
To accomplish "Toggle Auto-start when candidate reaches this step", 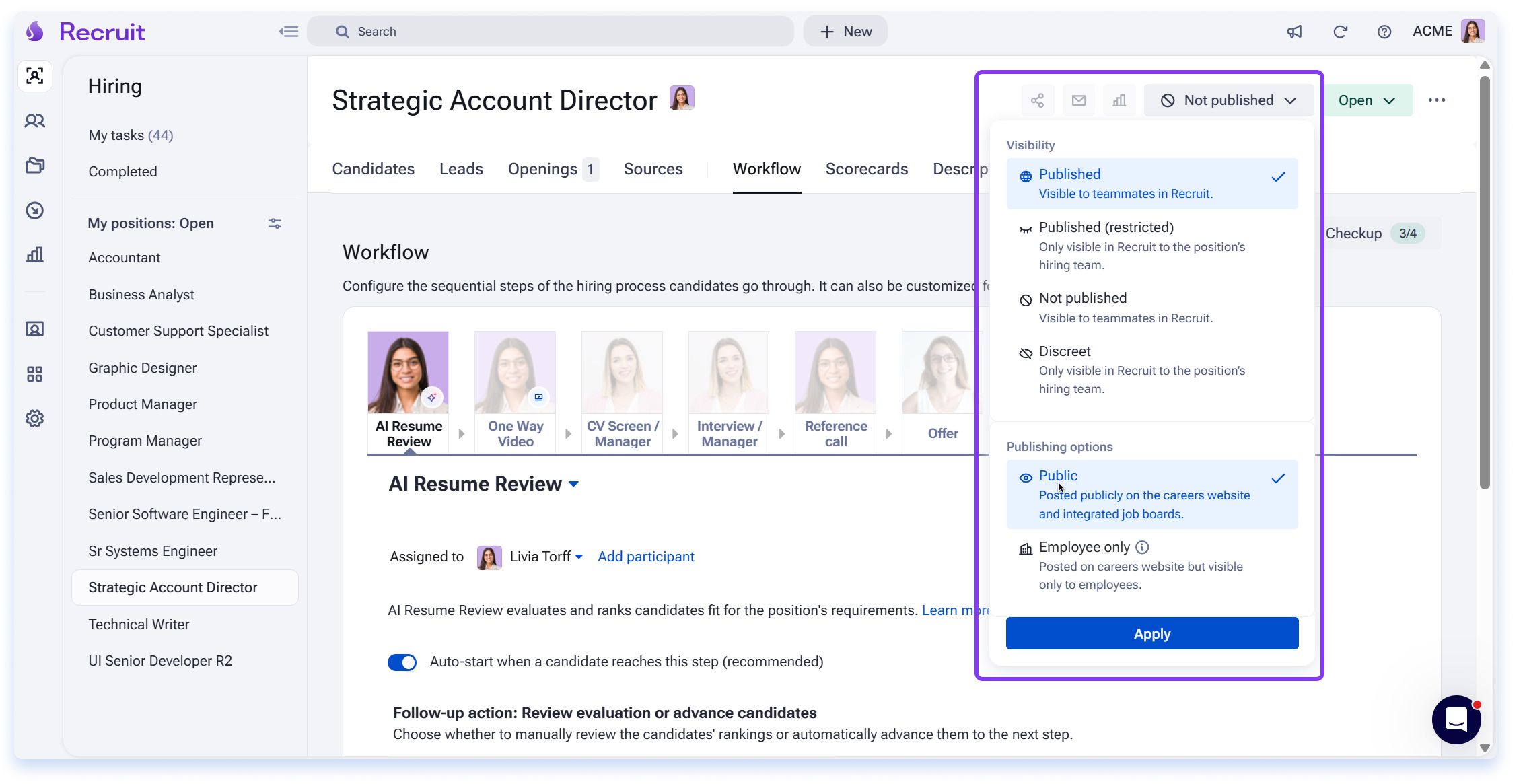I will point(402,662).
